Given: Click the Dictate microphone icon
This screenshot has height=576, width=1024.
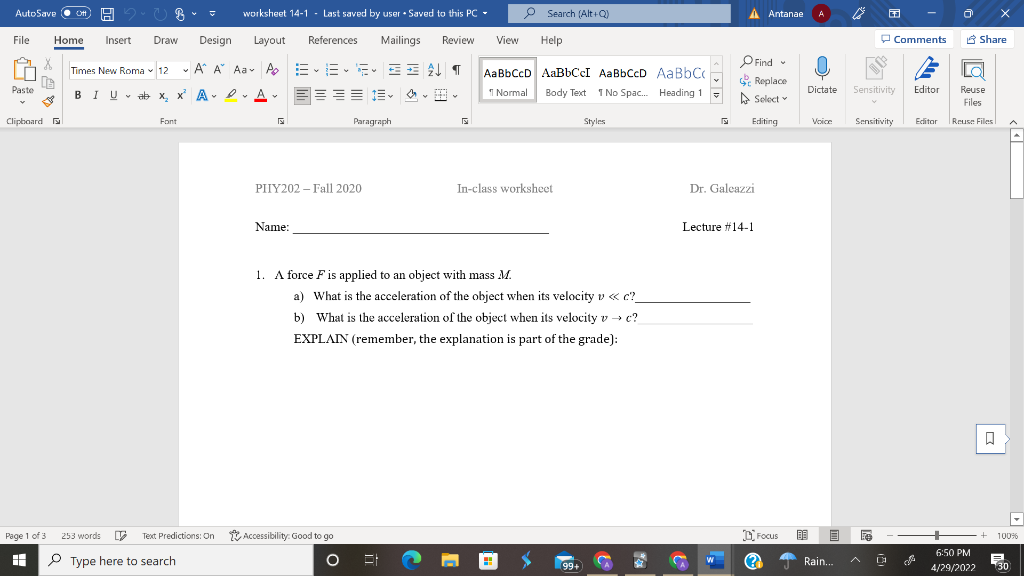Looking at the screenshot, I should [x=822, y=69].
